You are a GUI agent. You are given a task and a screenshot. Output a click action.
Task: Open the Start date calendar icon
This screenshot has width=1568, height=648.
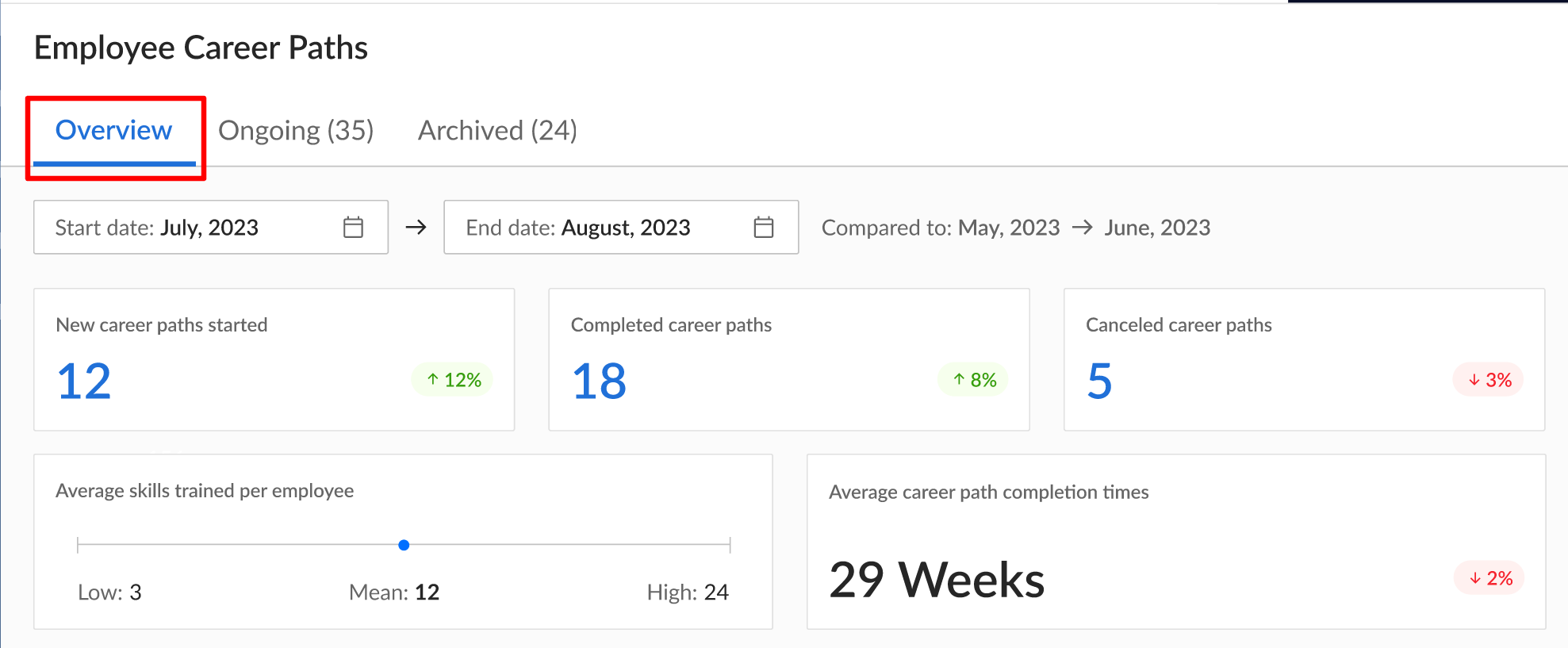[x=353, y=228]
